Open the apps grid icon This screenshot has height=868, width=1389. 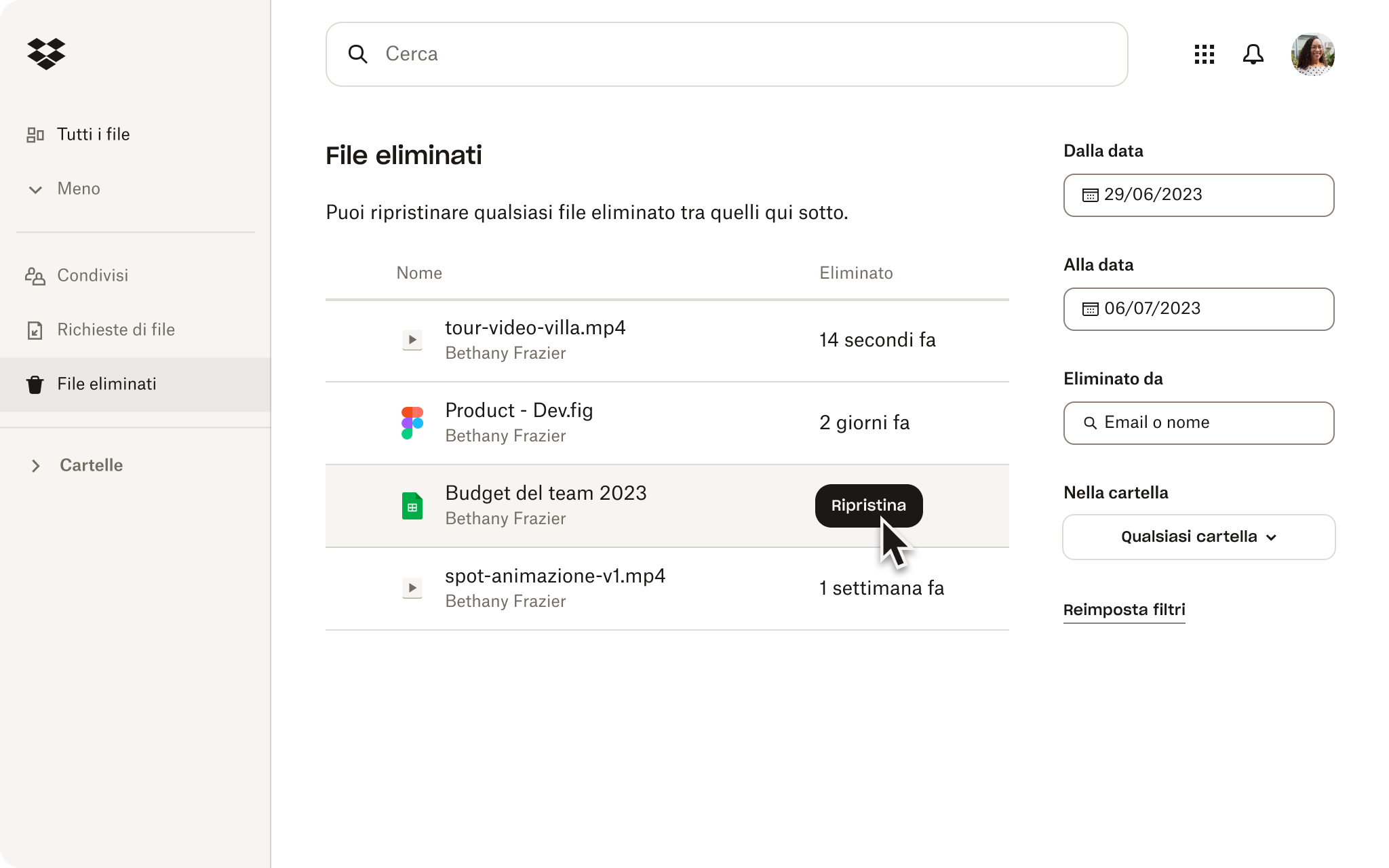point(1205,54)
